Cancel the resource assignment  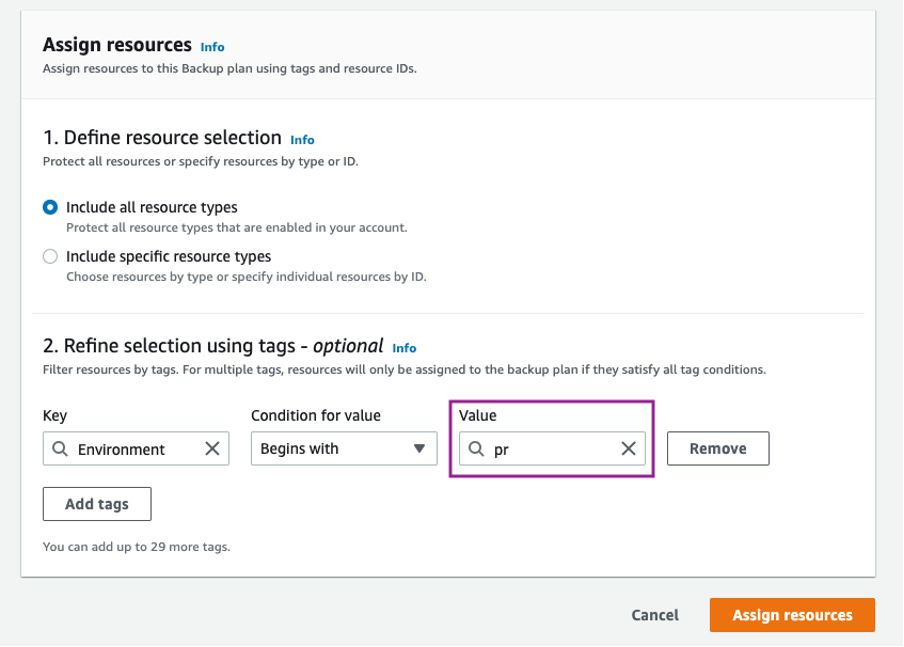coord(654,615)
